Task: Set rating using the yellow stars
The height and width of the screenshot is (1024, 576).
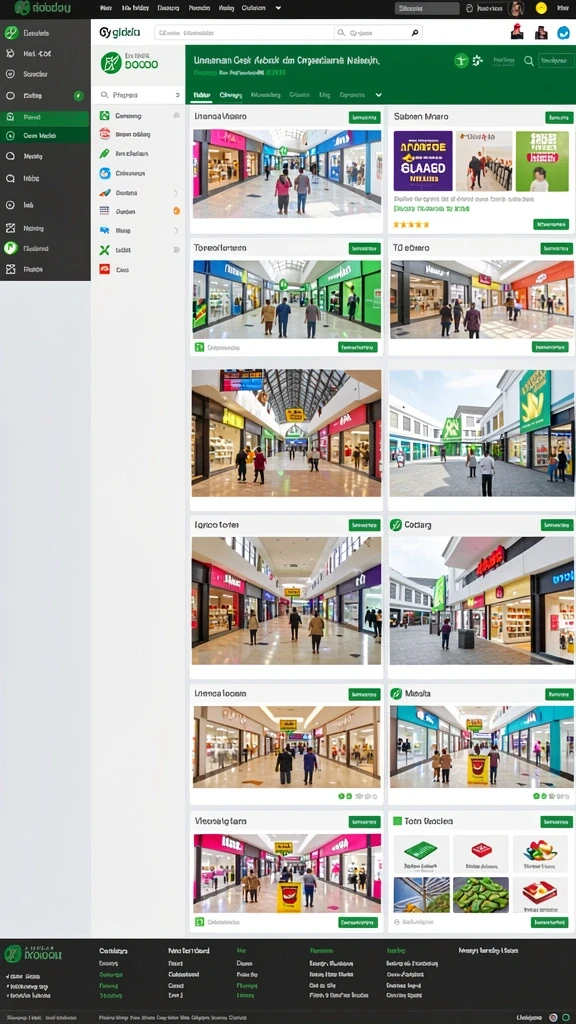Action: 411,225
